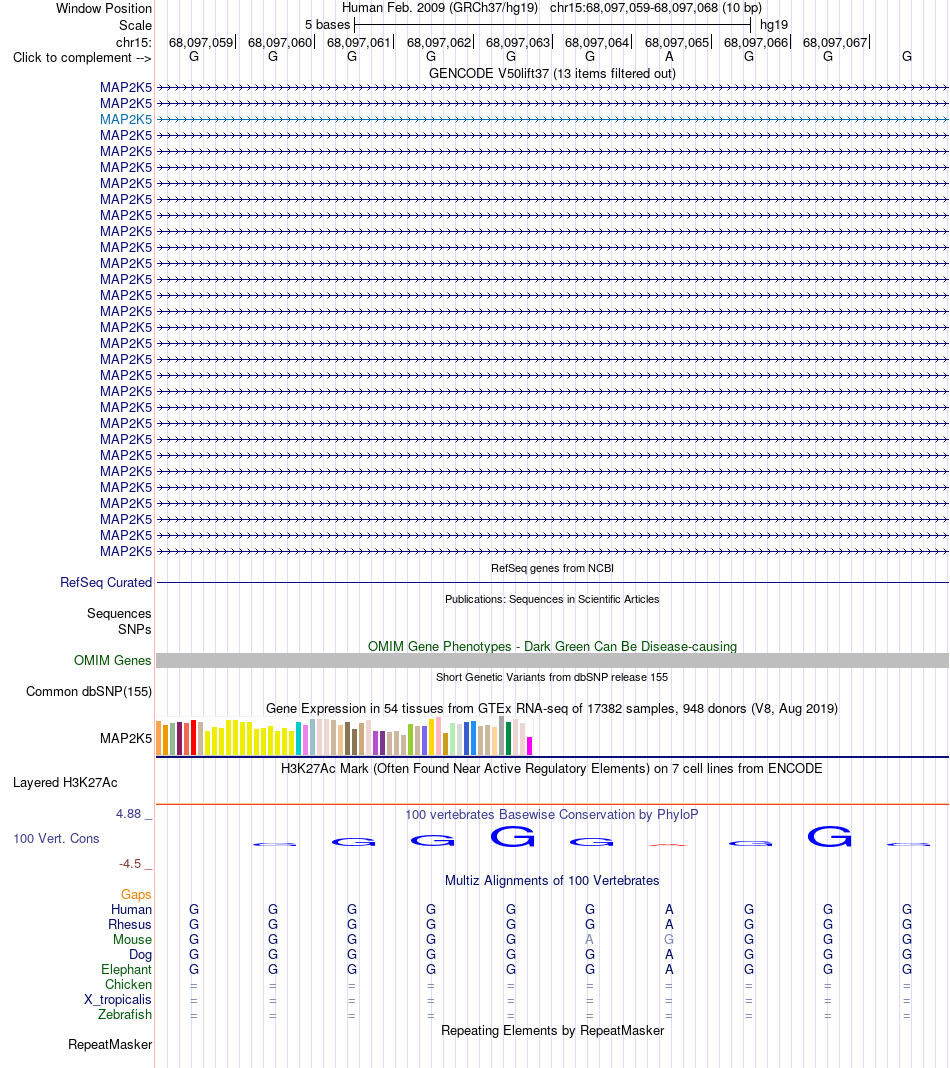Image resolution: width=950 pixels, height=1068 pixels.
Task: Click the dark green bar in GTEx chart
Action: (x=508, y=738)
